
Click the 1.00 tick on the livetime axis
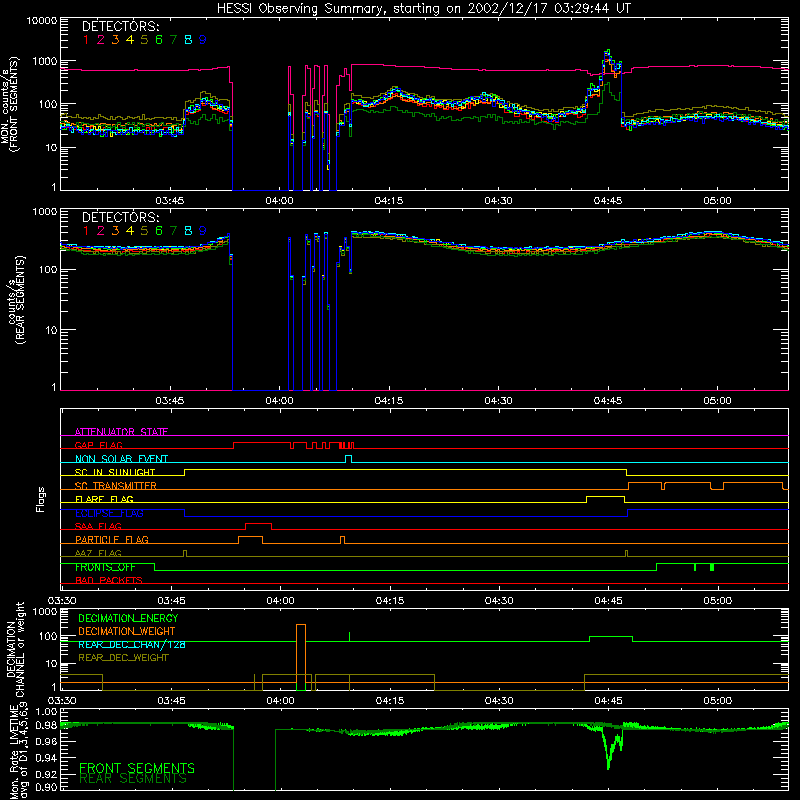pyautogui.click(x=46, y=711)
